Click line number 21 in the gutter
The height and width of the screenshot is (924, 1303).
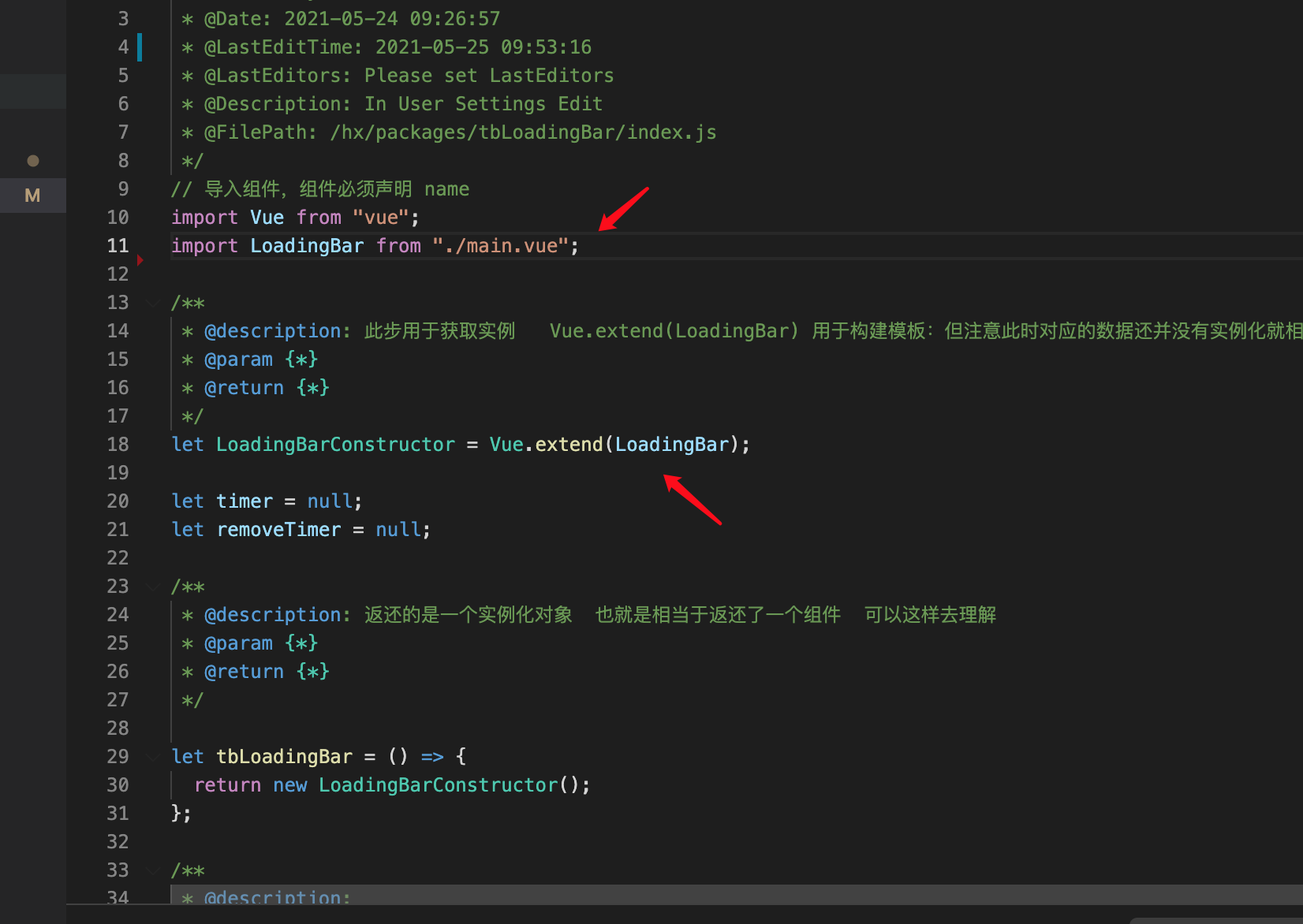pyautogui.click(x=118, y=530)
